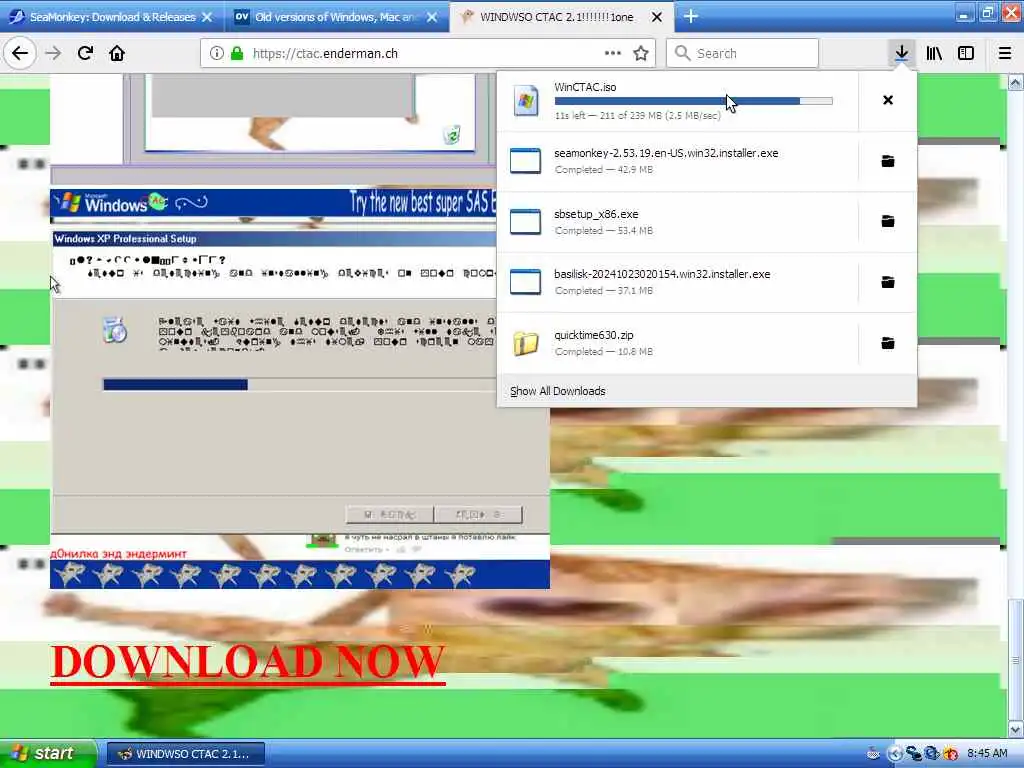Screen dimensions: 1024x768
Task: Close the Old versions of Windows tab
Action: (x=432, y=17)
